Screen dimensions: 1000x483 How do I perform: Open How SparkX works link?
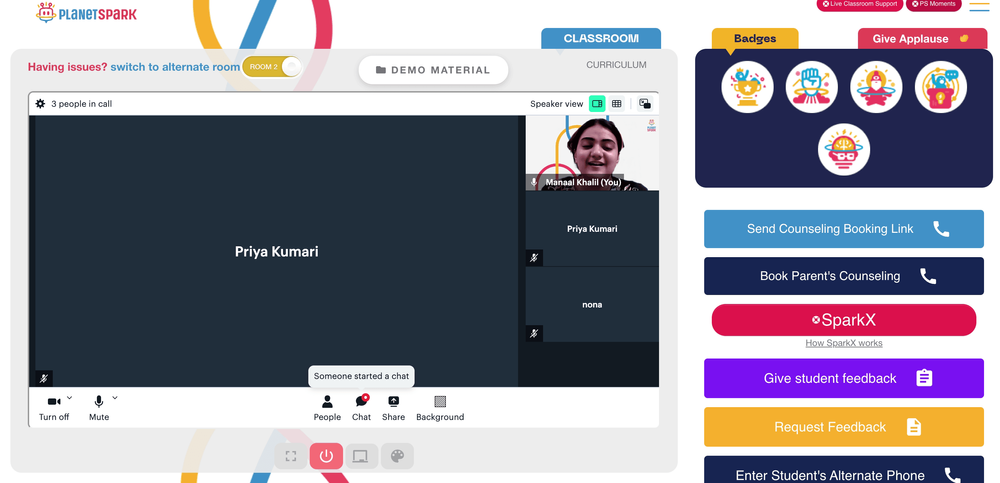click(844, 343)
